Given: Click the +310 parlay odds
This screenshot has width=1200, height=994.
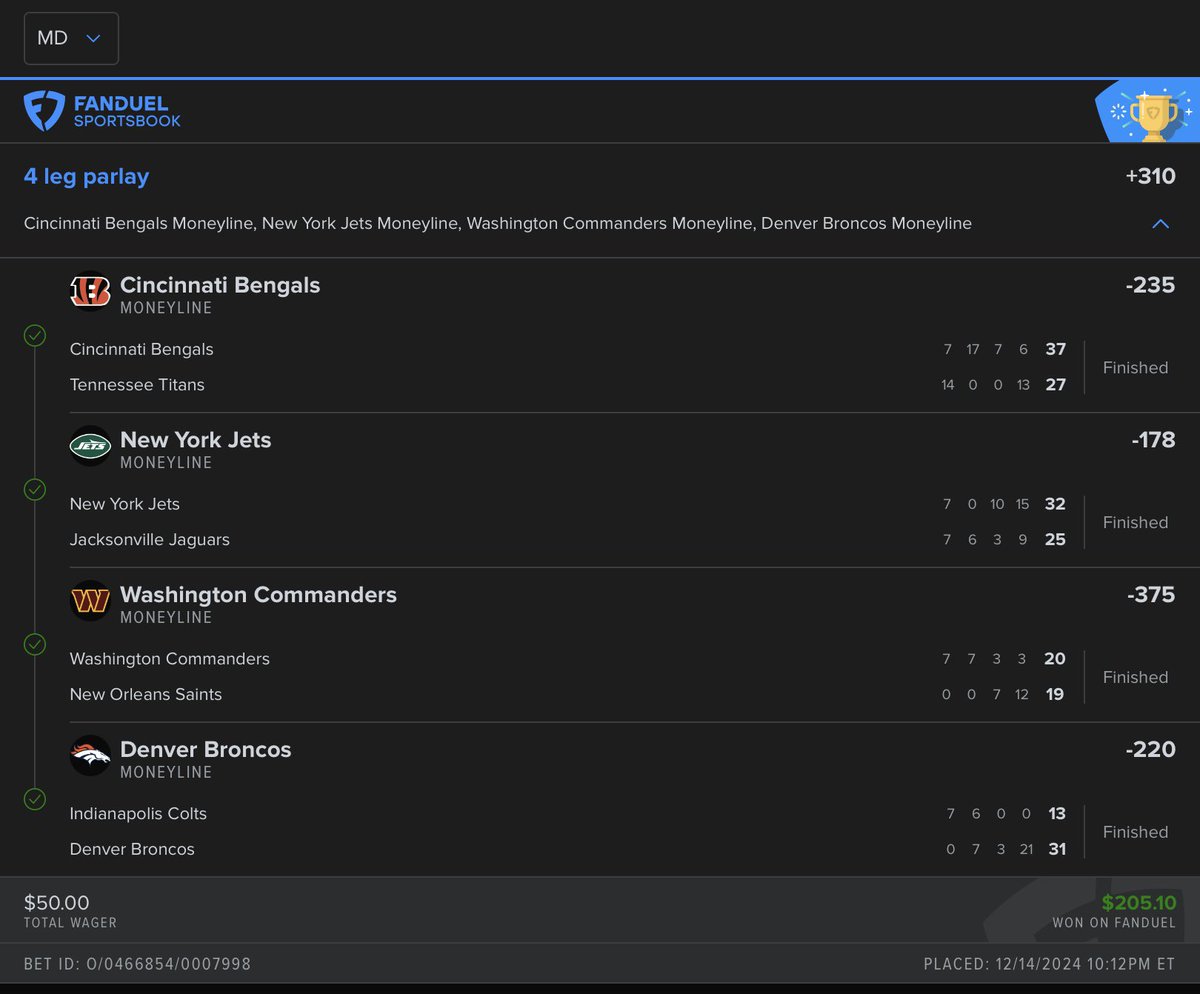Looking at the screenshot, I should tap(1150, 177).
